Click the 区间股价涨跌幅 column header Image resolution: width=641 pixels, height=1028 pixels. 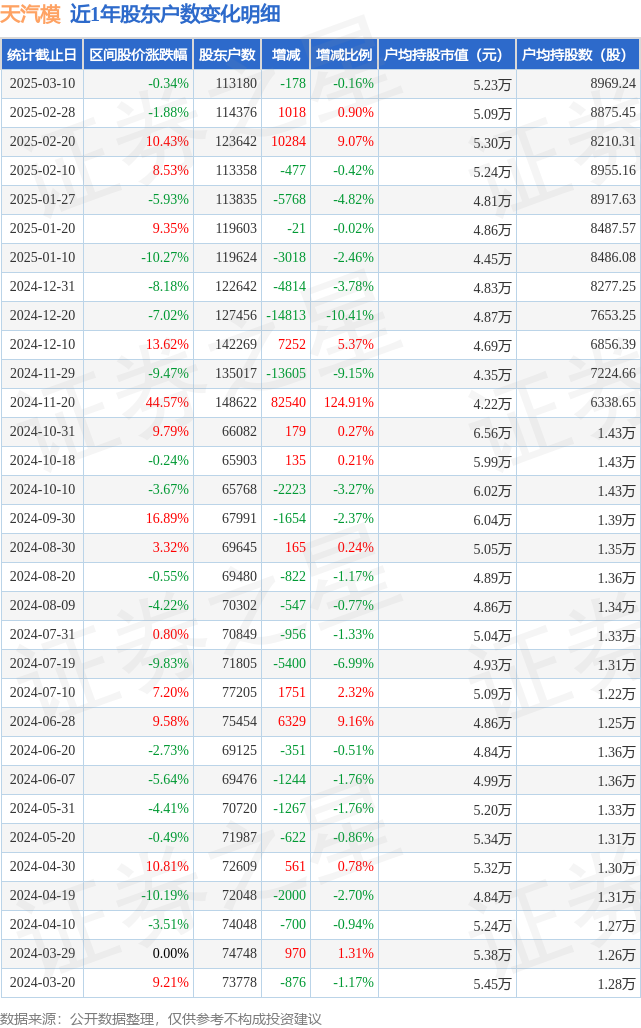pos(138,54)
